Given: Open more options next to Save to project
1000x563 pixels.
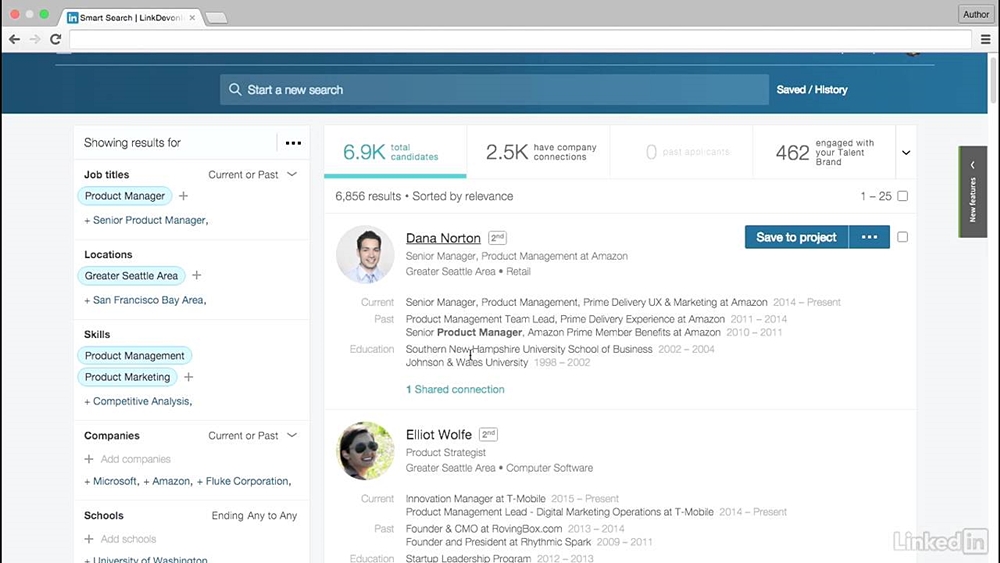Looking at the screenshot, I should (x=869, y=237).
